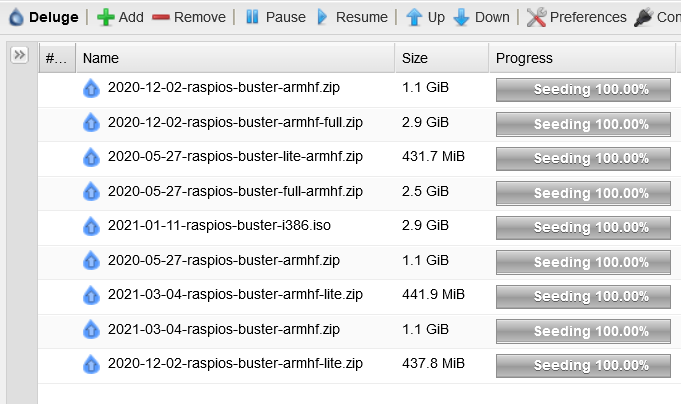681x404 pixels.
Task: Select 2021-01-11-raspios-buster-i386.iso torrent
Action: point(219,225)
